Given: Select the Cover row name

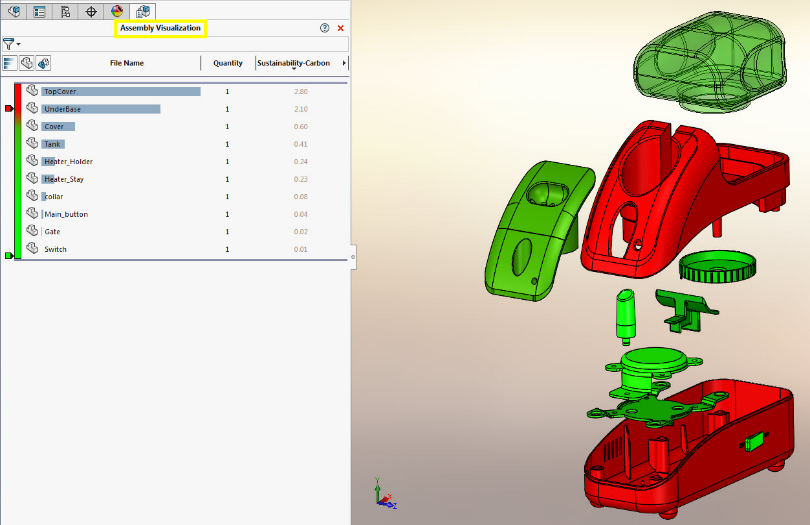Looking at the screenshot, I should [54, 127].
